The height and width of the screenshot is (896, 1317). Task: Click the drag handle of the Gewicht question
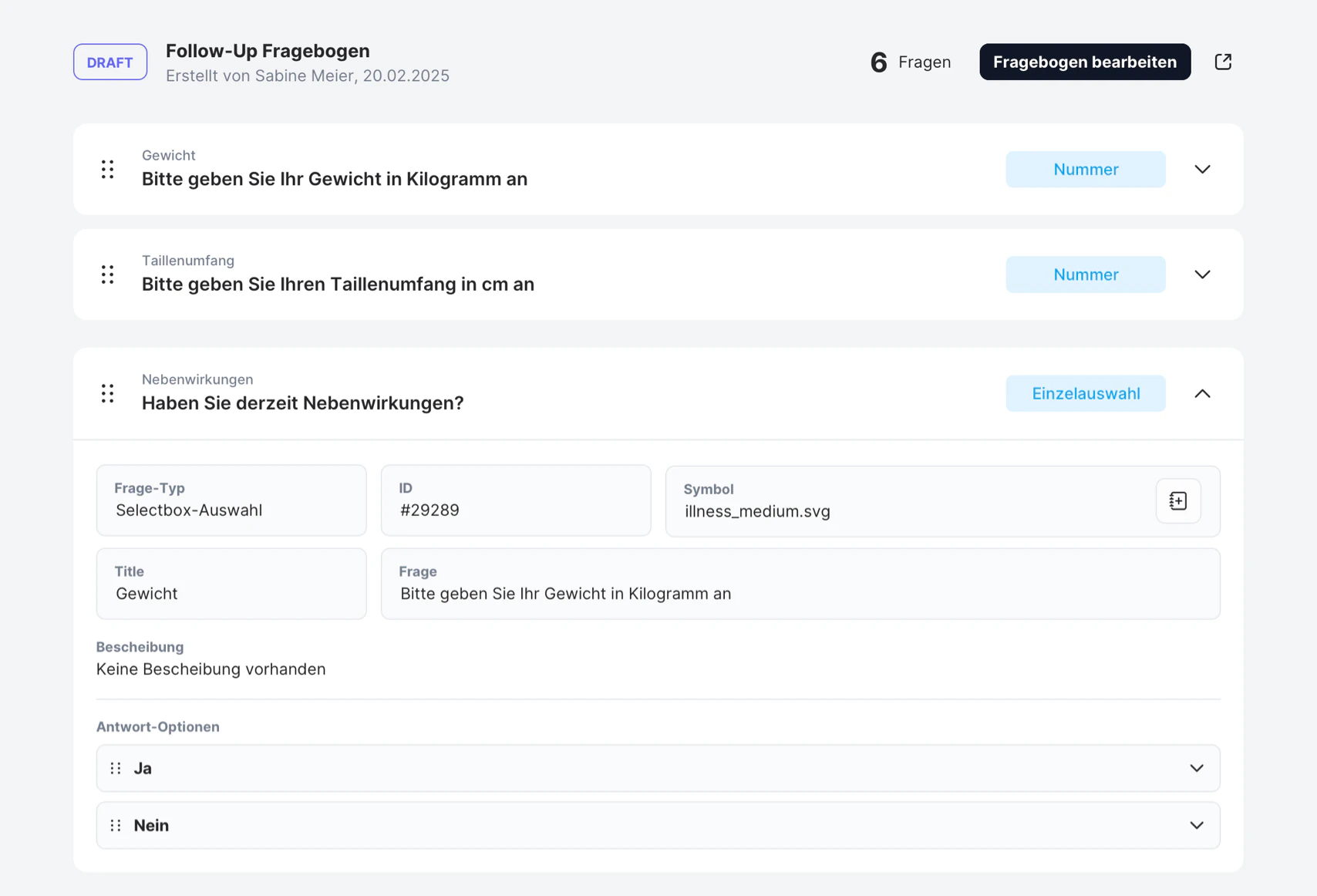pos(108,170)
